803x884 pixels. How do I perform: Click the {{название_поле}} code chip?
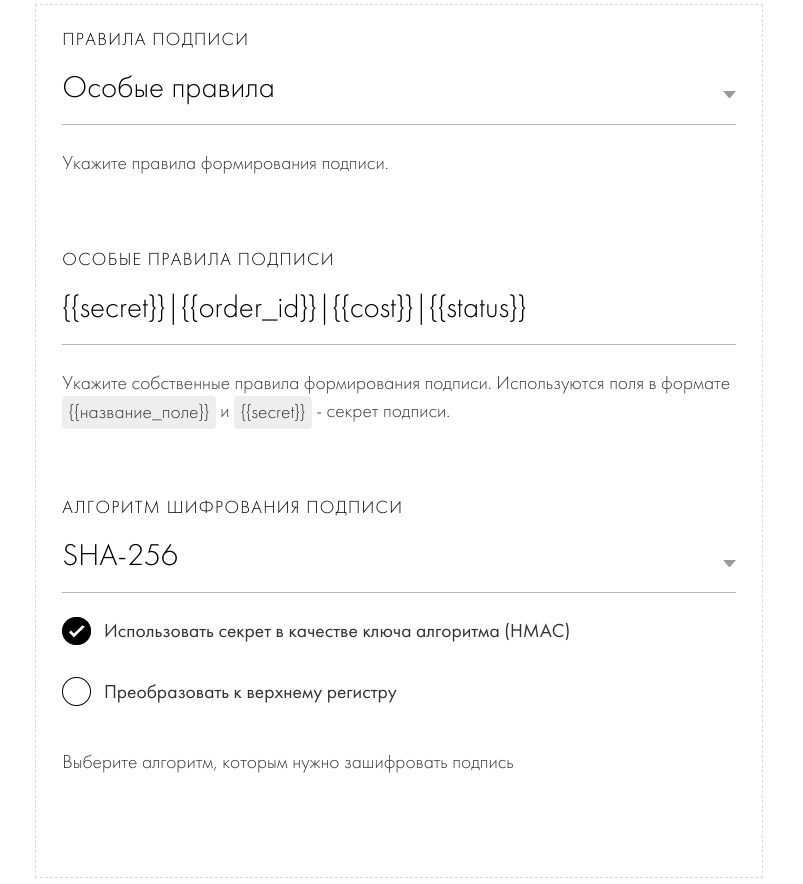[139, 413]
